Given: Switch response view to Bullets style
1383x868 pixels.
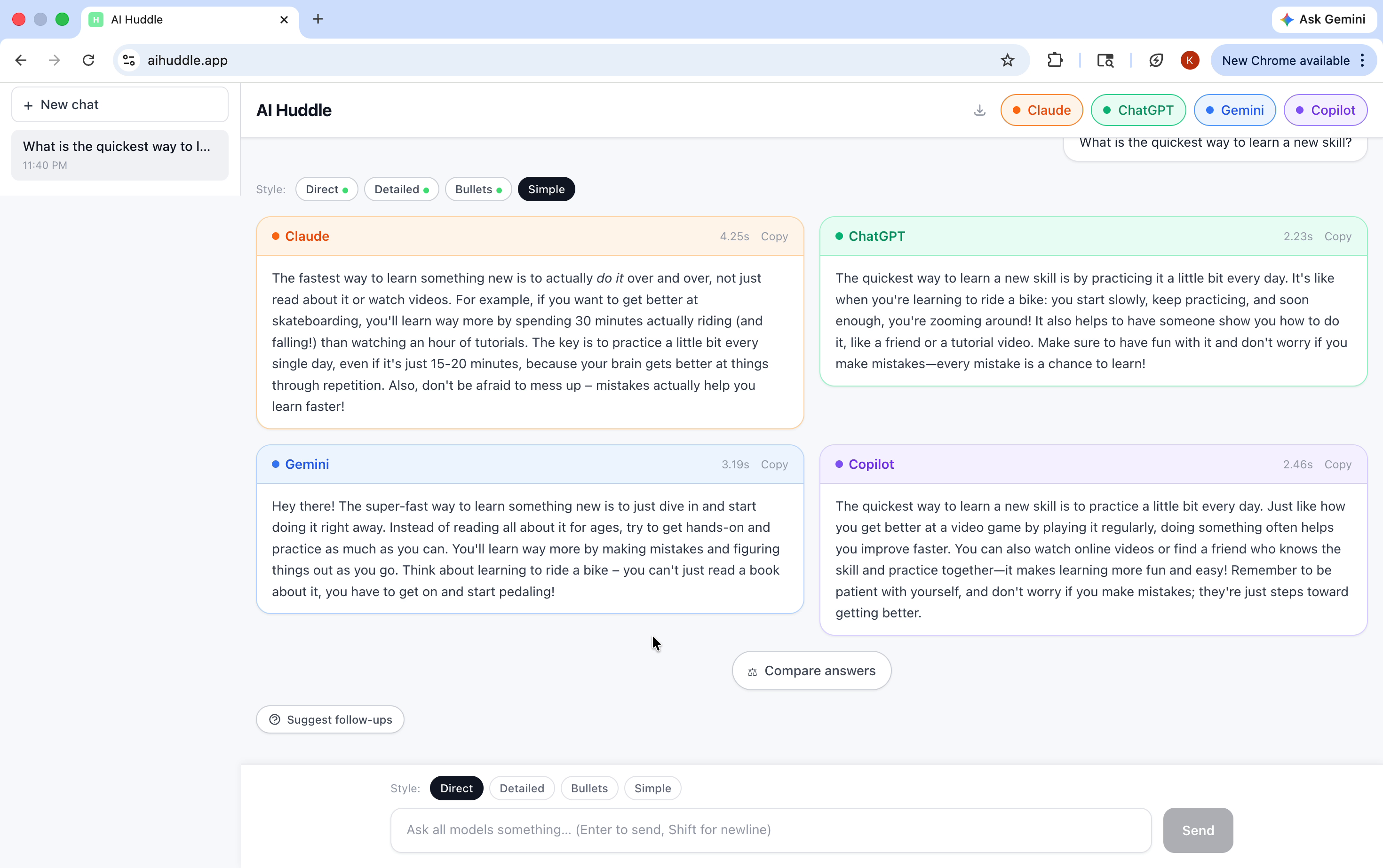Looking at the screenshot, I should [x=478, y=189].
